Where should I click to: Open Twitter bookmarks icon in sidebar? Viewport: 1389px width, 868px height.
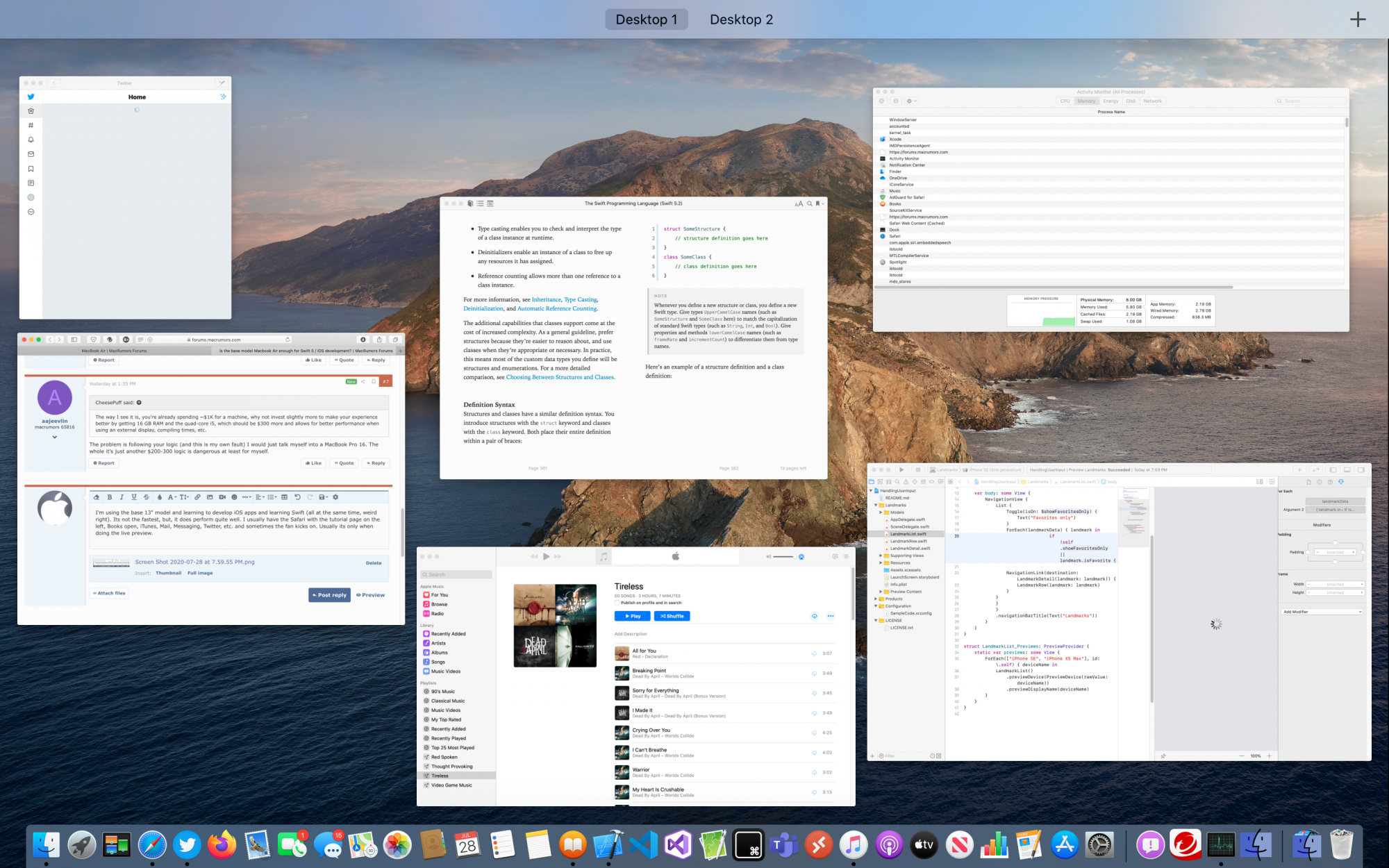31,169
